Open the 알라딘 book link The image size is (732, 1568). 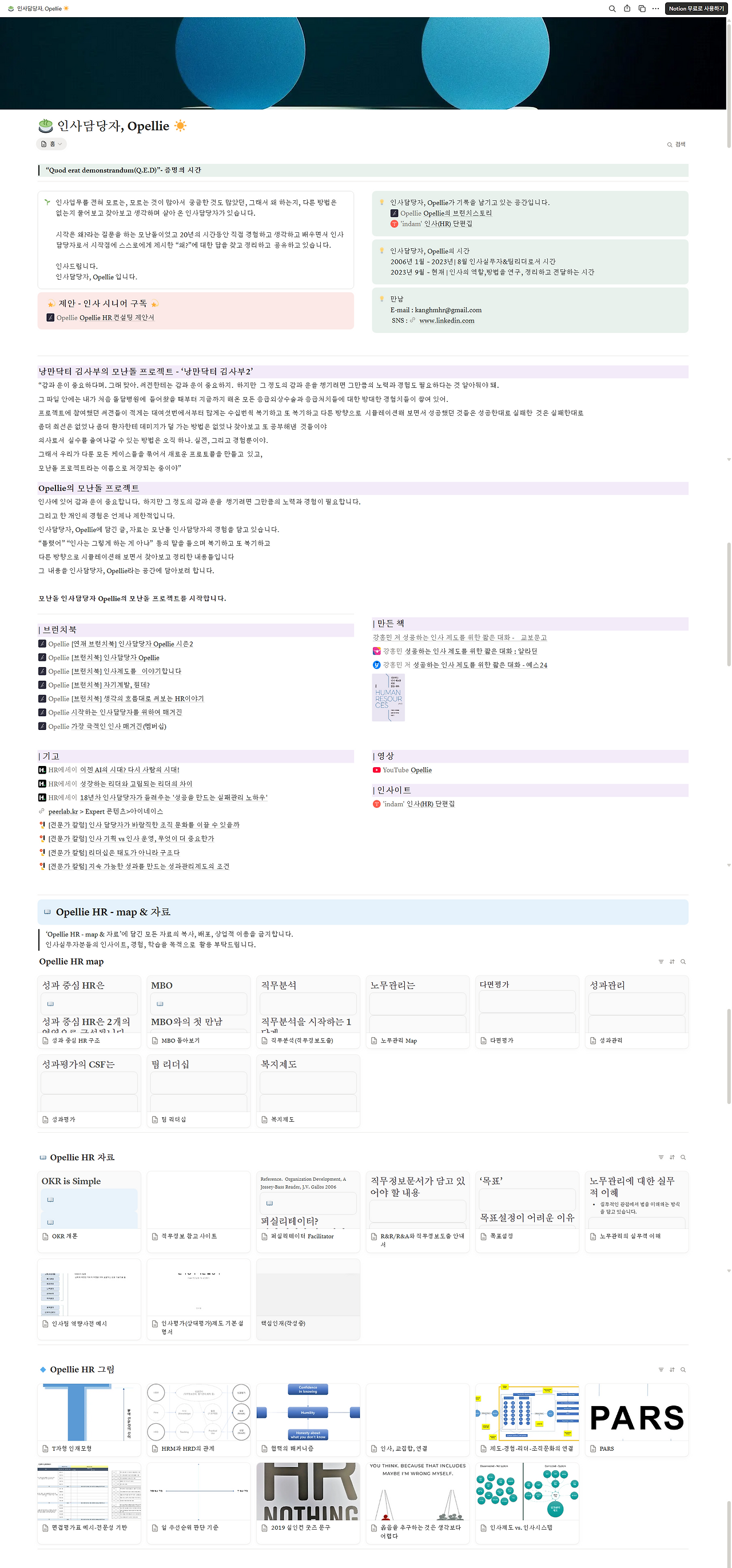click(455, 652)
